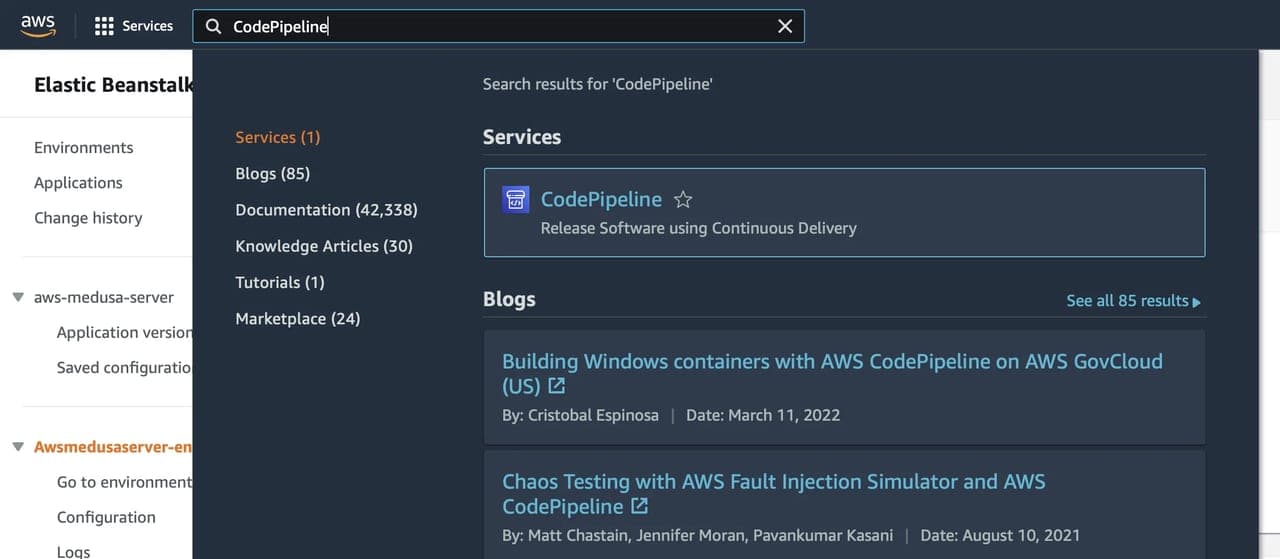Click 'By: Cristobal Espinosa' author text
Image resolution: width=1280 pixels, height=559 pixels.
point(580,415)
